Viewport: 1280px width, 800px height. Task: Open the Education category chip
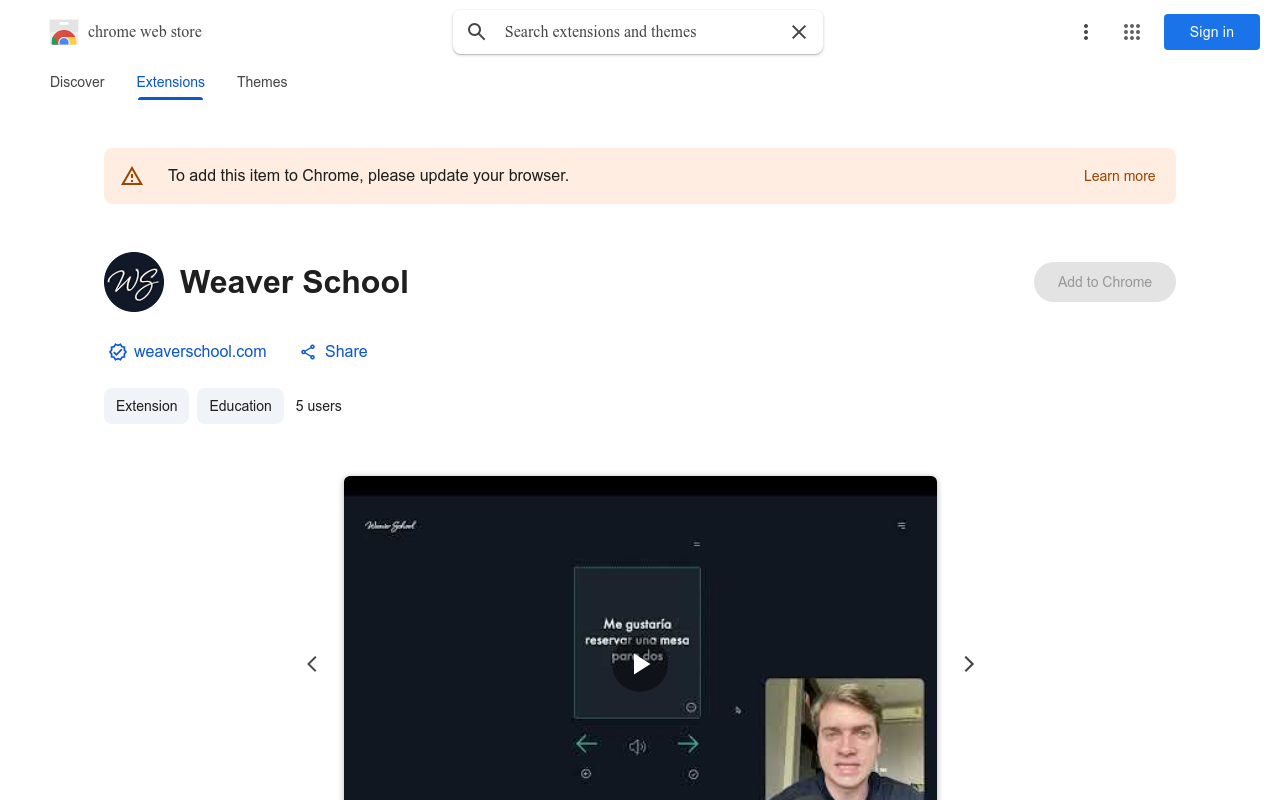[x=240, y=406]
